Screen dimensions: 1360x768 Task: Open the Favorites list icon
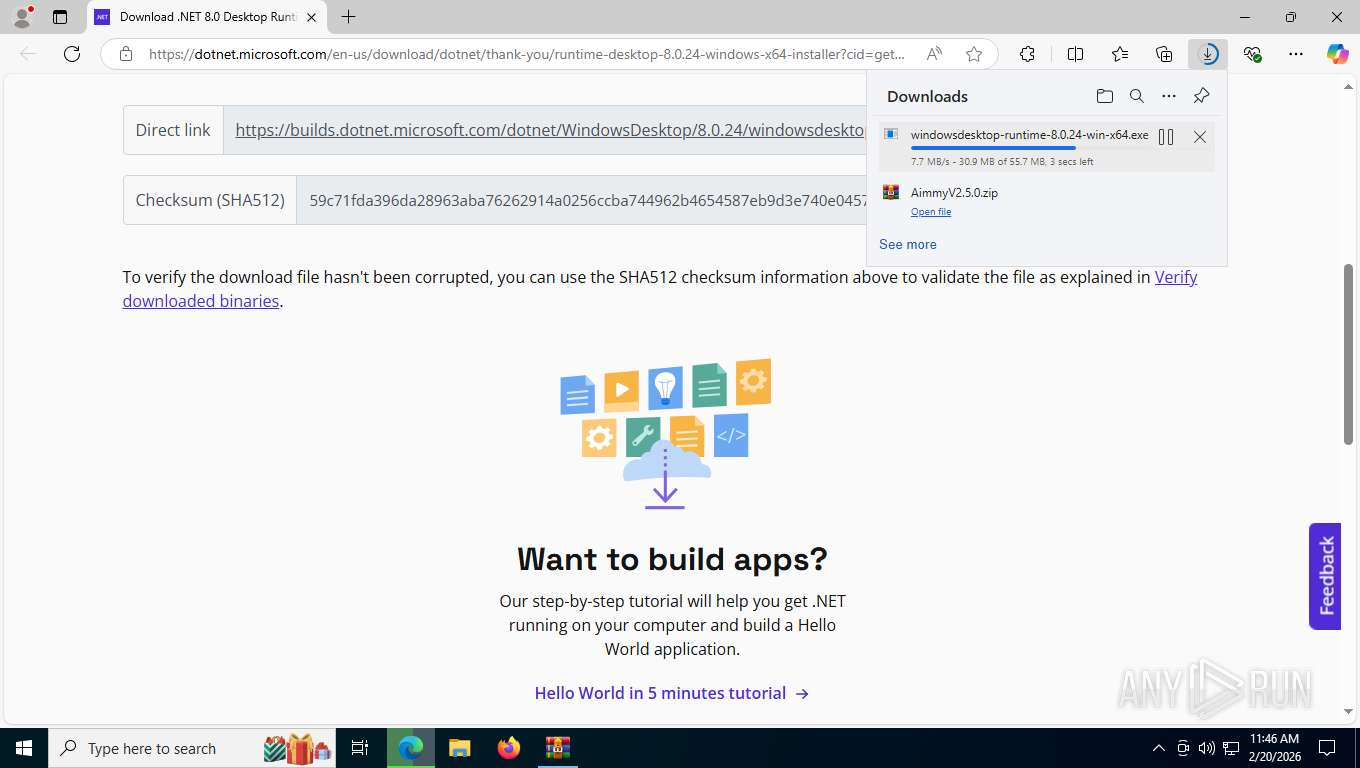point(1120,54)
